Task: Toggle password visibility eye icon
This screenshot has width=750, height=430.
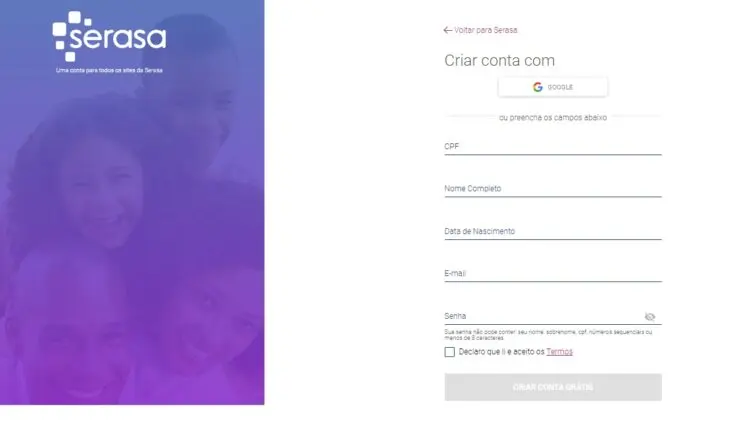Action: (x=650, y=317)
